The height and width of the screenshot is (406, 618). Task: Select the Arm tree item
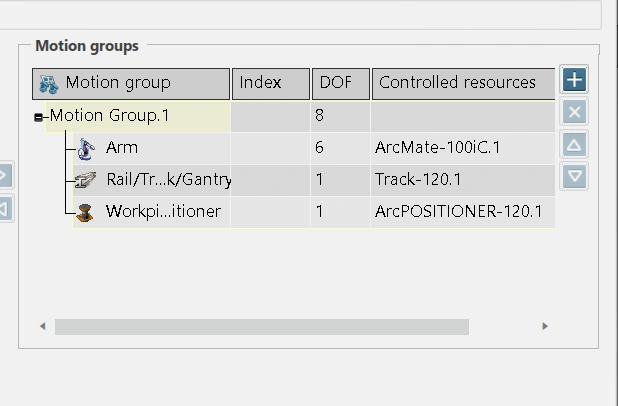coord(122,148)
